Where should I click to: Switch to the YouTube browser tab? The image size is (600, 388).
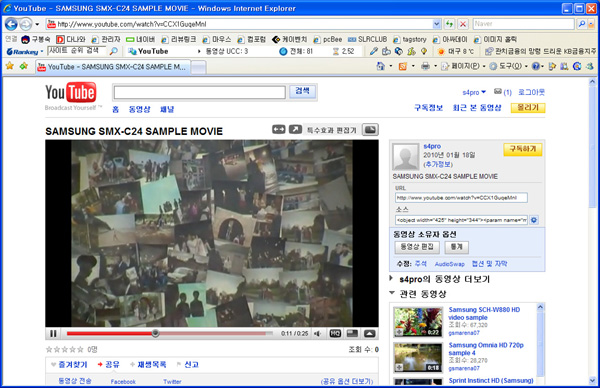point(113,67)
